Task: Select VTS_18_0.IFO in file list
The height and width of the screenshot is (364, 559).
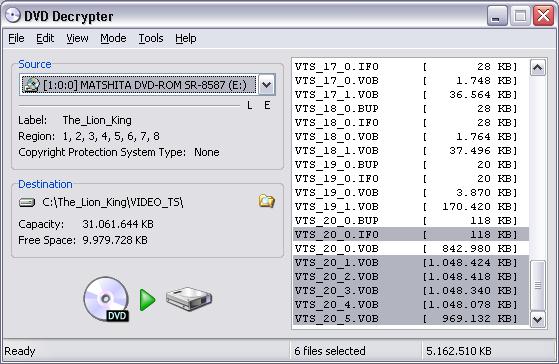Action: click(411, 123)
